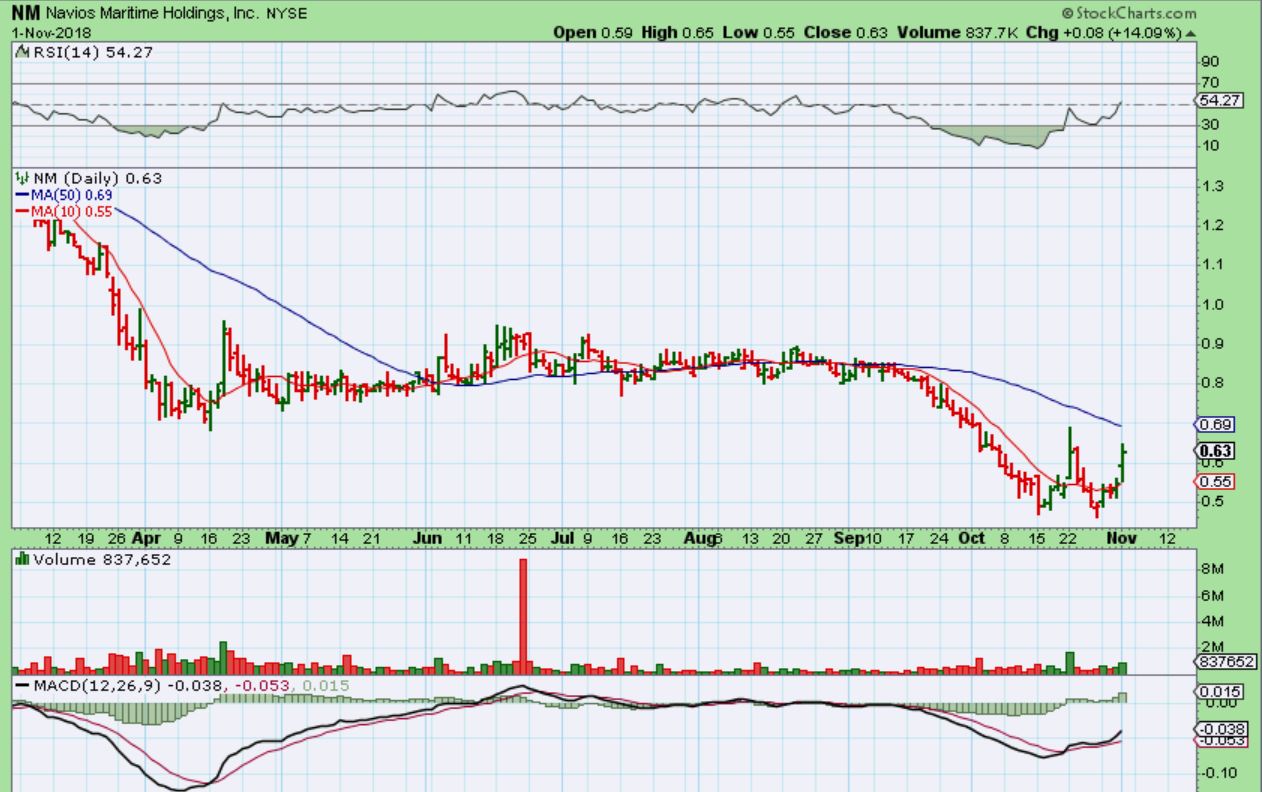
Task: Click the copyright symbol beside StockCharts.com
Action: 1066,14
